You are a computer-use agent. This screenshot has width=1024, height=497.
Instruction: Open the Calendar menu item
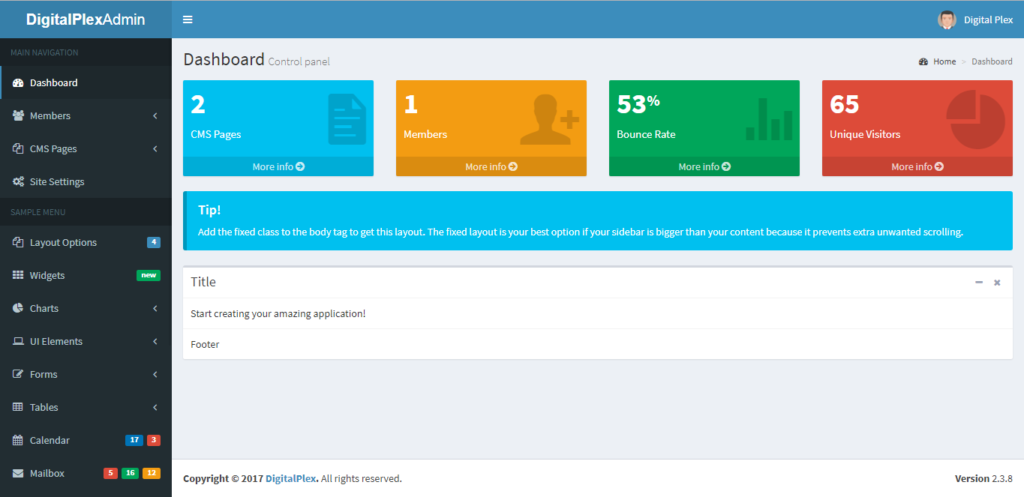tap(86, 440)
